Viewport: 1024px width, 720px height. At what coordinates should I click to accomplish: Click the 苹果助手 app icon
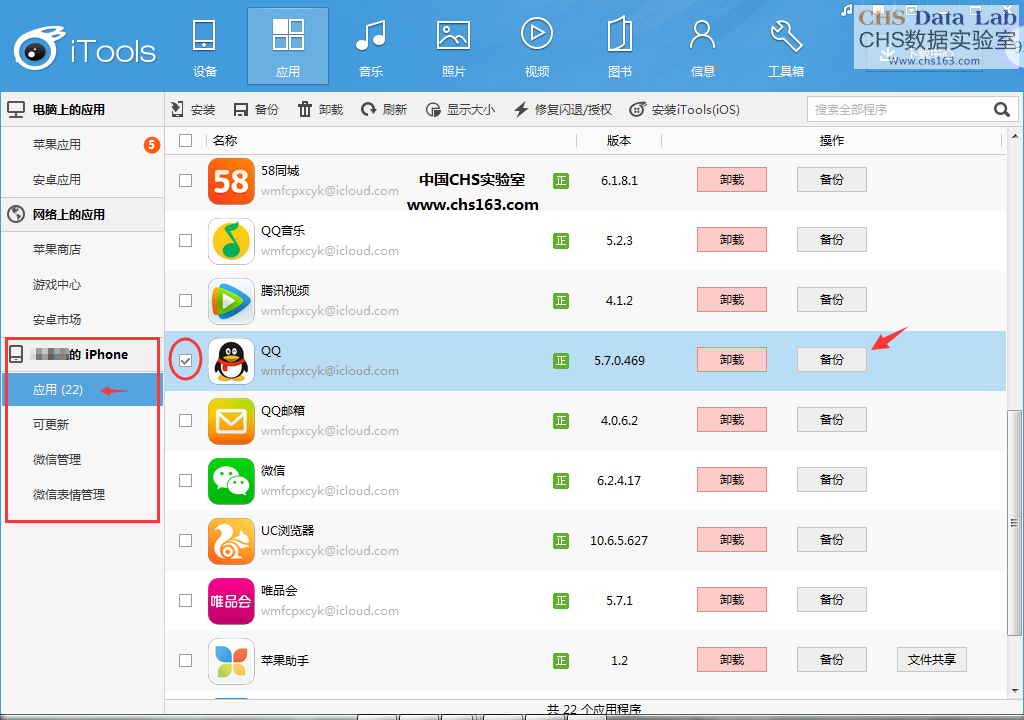tap(231, 661)
